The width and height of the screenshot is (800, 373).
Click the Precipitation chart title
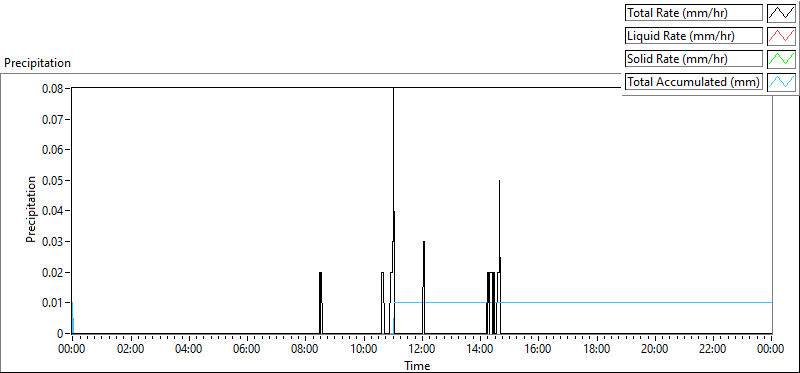click(x=37, y=63)
